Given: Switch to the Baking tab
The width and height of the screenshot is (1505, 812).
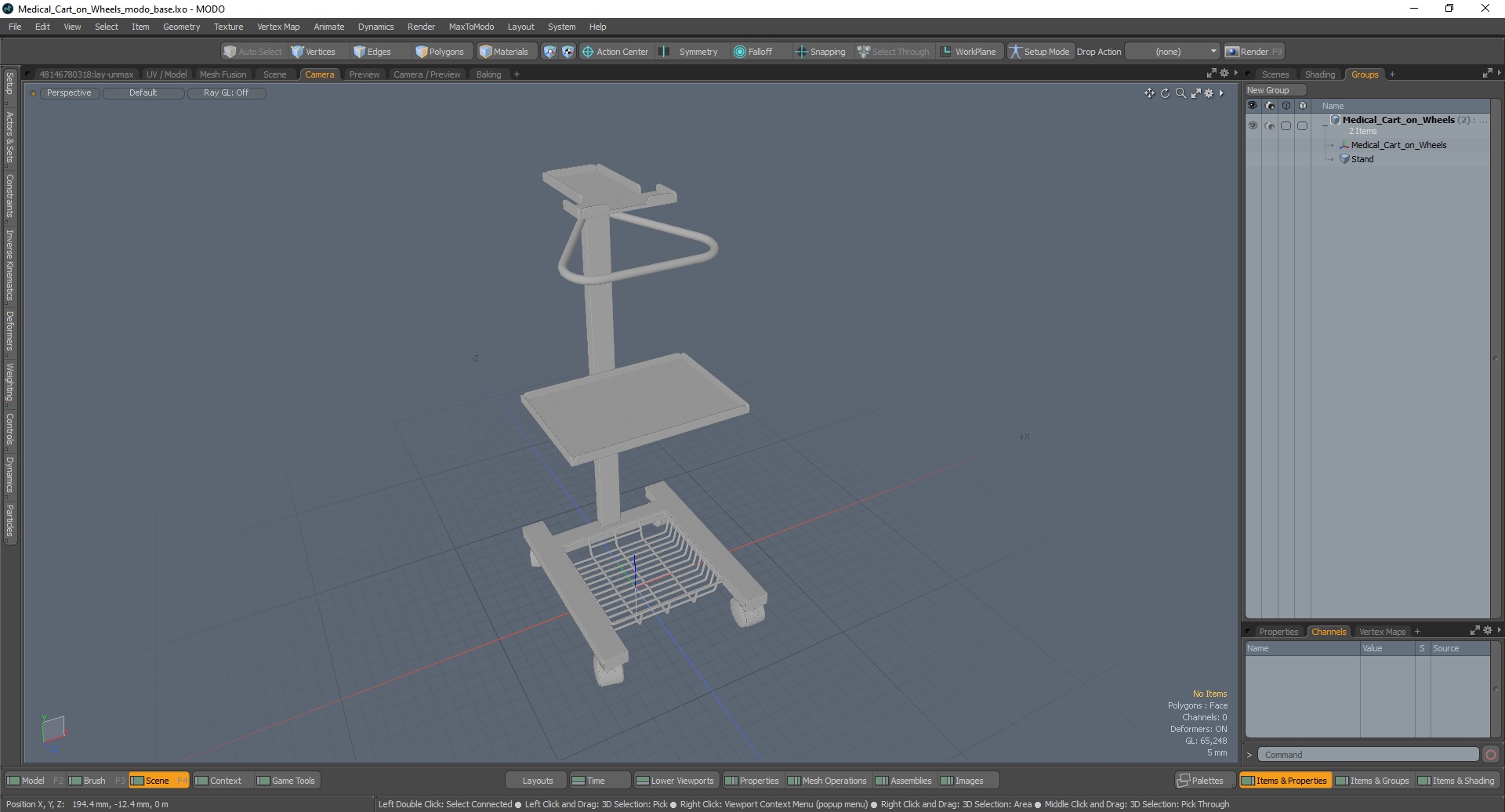Looking at the screenshot, I should pyautogui.click(x=488, y=74).
